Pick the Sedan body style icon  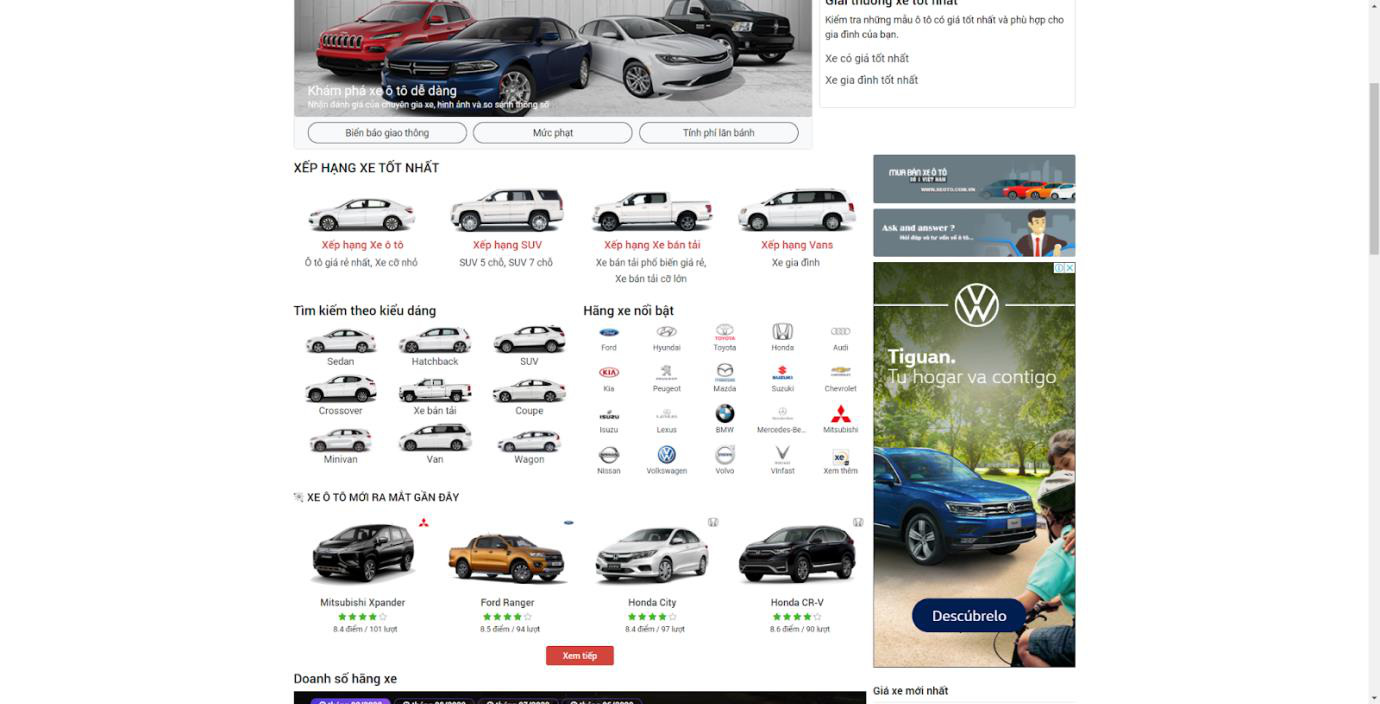click(341, 340)
